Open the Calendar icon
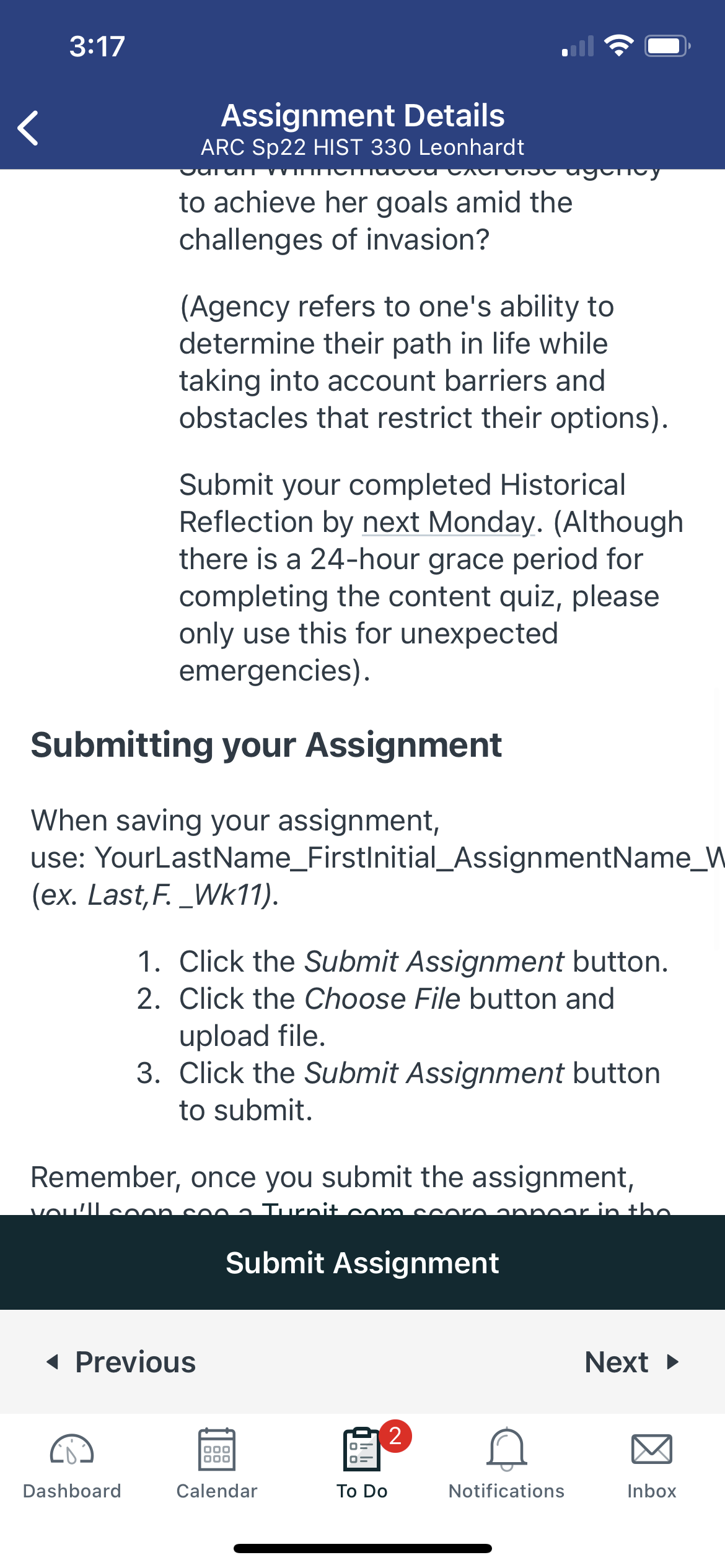The image size is (725, 1568). 217,1449
